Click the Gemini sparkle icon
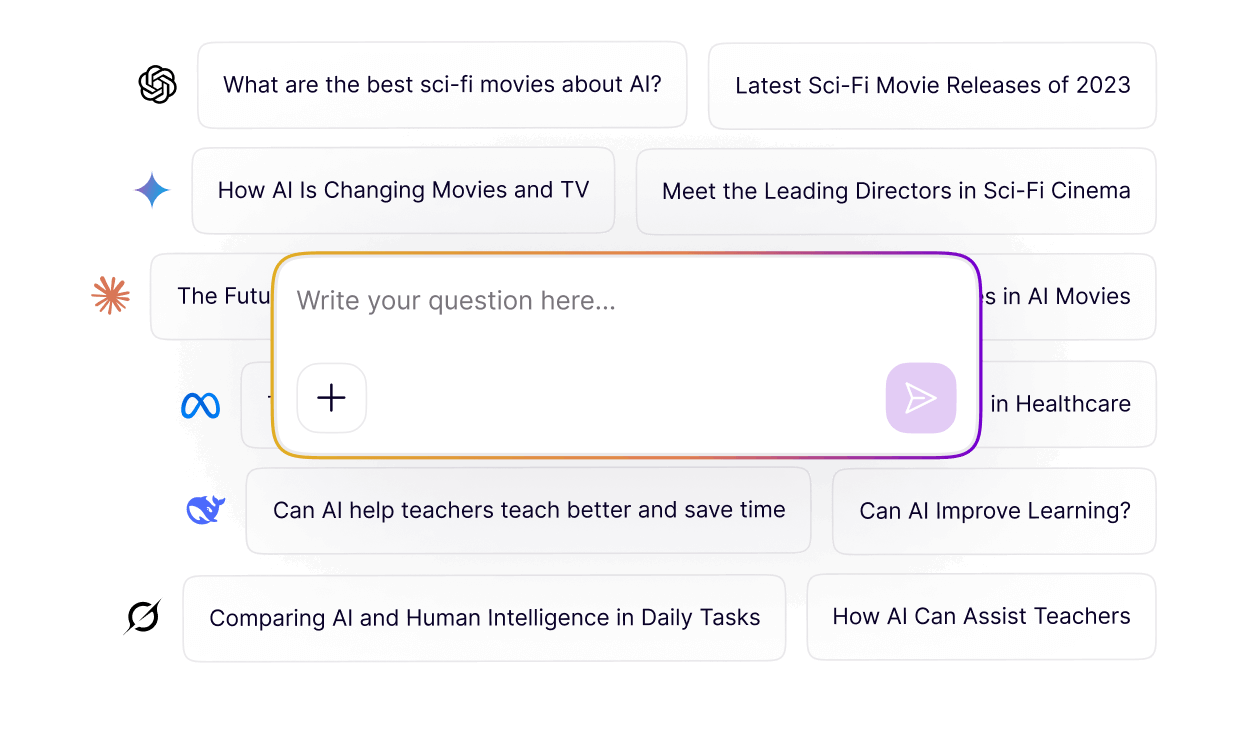The height and width of the screenshot is (749, 1253). click(151, 190)
